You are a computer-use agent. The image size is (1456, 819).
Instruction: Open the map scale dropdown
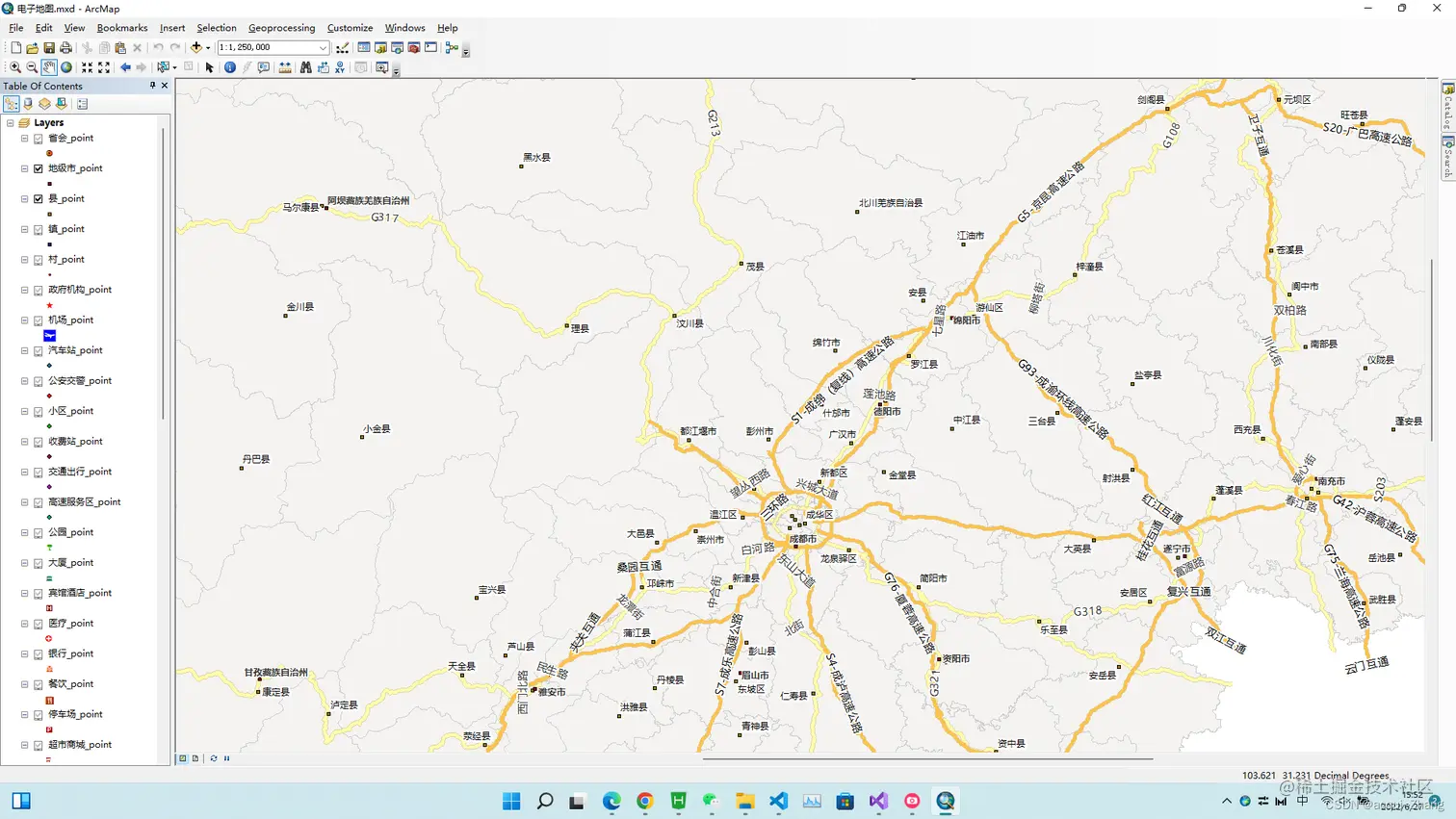click(x=323, y=47)
